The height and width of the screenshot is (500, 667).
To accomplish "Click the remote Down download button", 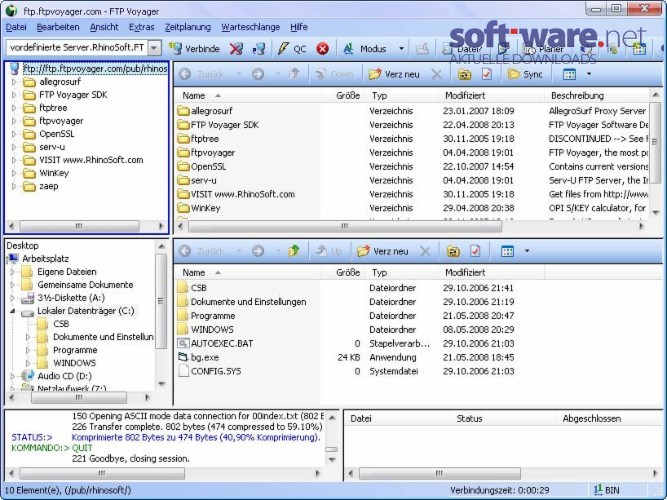I will pos(334,74).
